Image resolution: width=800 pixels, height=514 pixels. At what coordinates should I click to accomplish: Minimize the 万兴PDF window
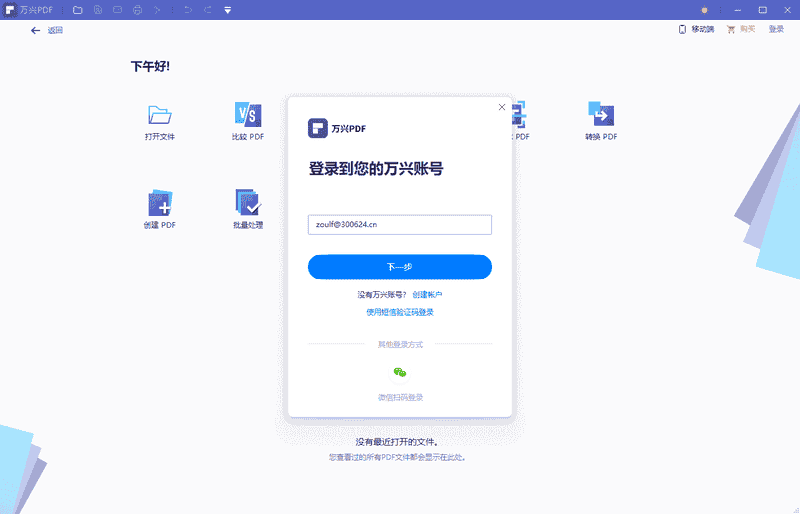tap(737, 10)
